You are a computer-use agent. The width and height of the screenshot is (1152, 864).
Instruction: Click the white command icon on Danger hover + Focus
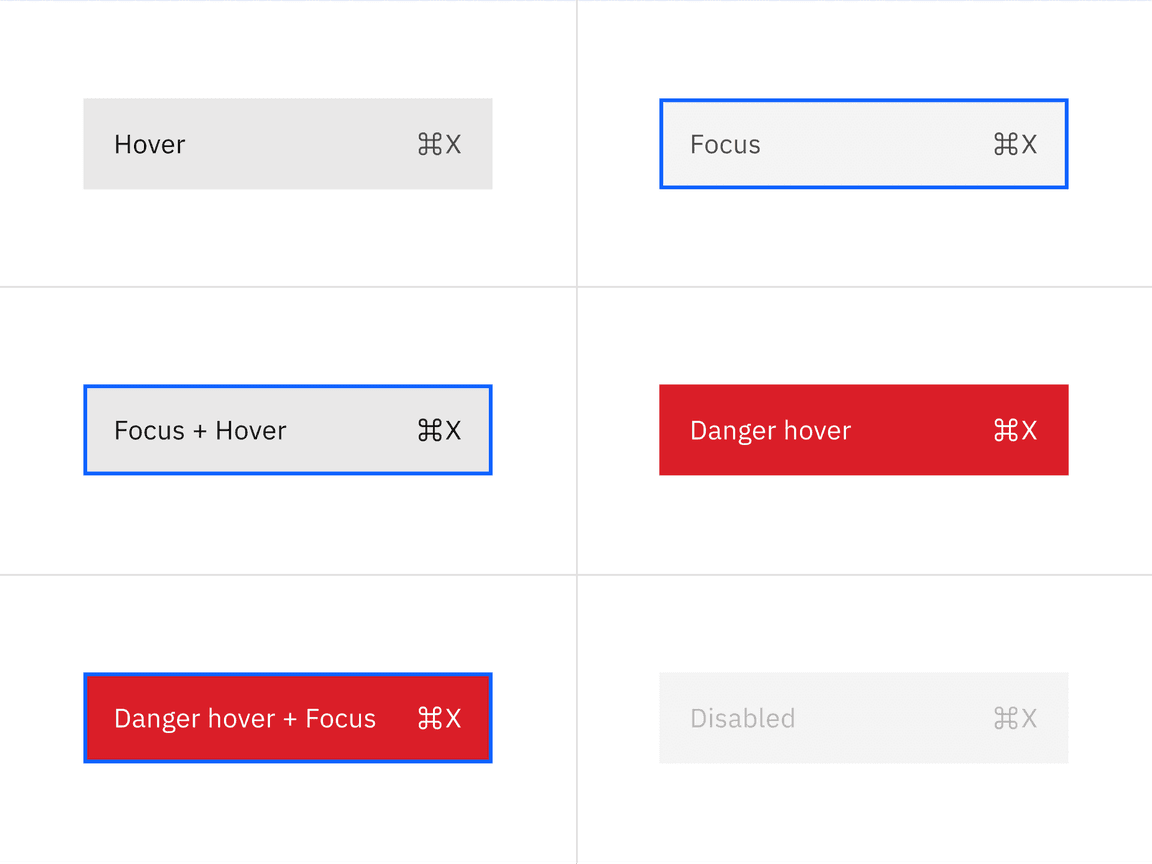click(x=429, y=718)
